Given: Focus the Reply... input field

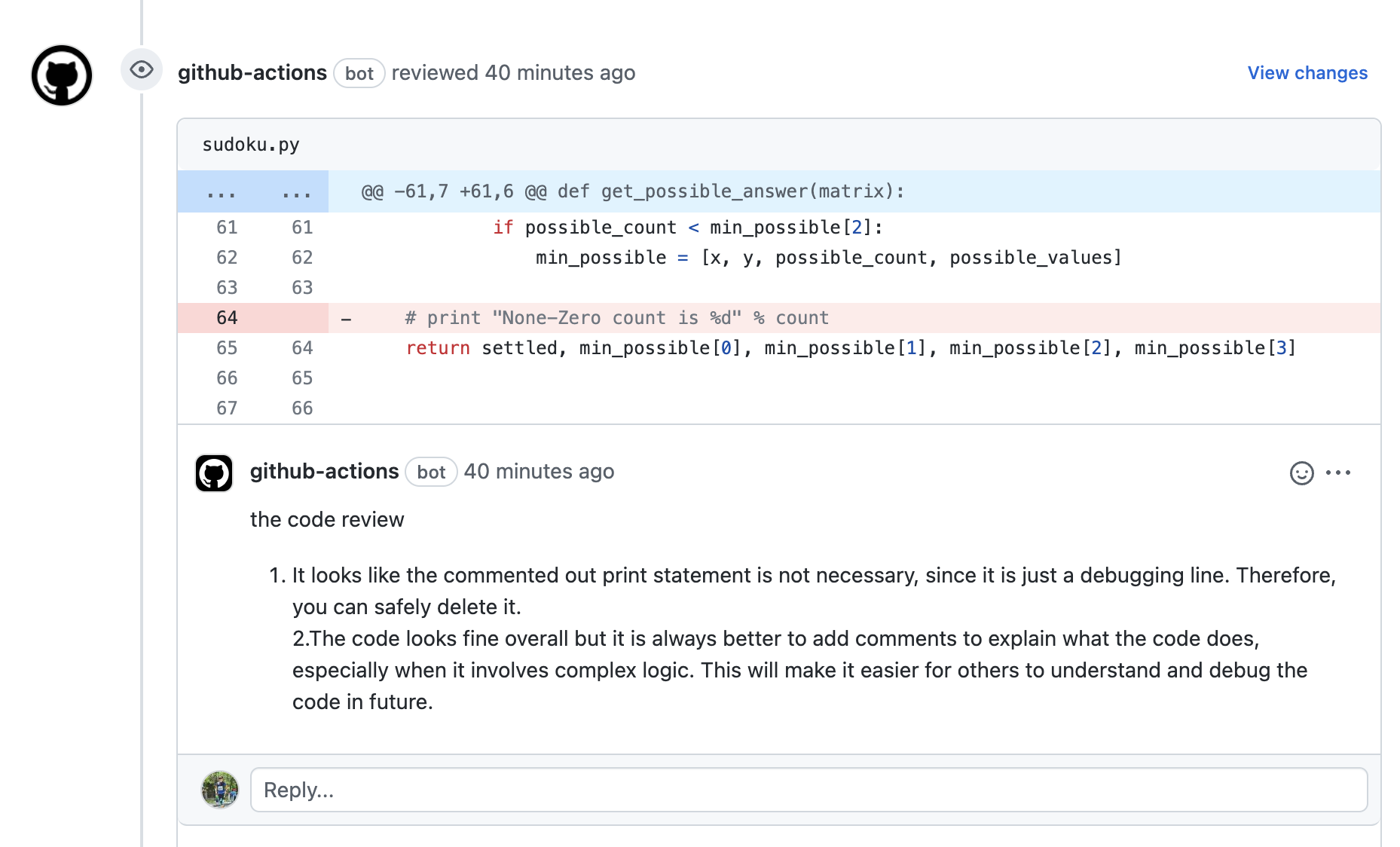Looking at the screenshot, I should click(x=809, y=790).
